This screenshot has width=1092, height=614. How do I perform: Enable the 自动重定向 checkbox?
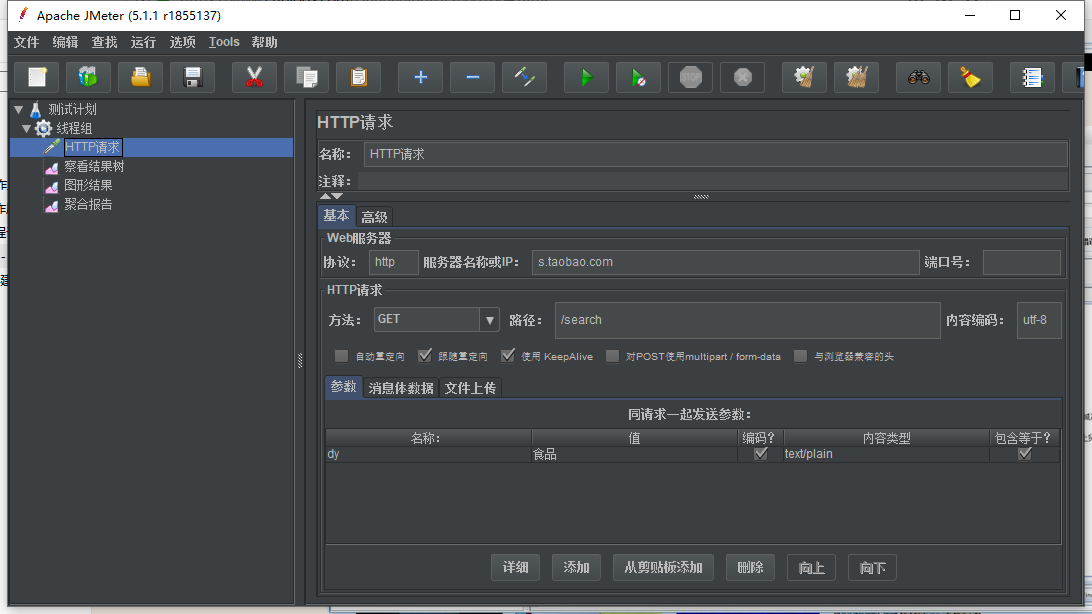(341, 356)
